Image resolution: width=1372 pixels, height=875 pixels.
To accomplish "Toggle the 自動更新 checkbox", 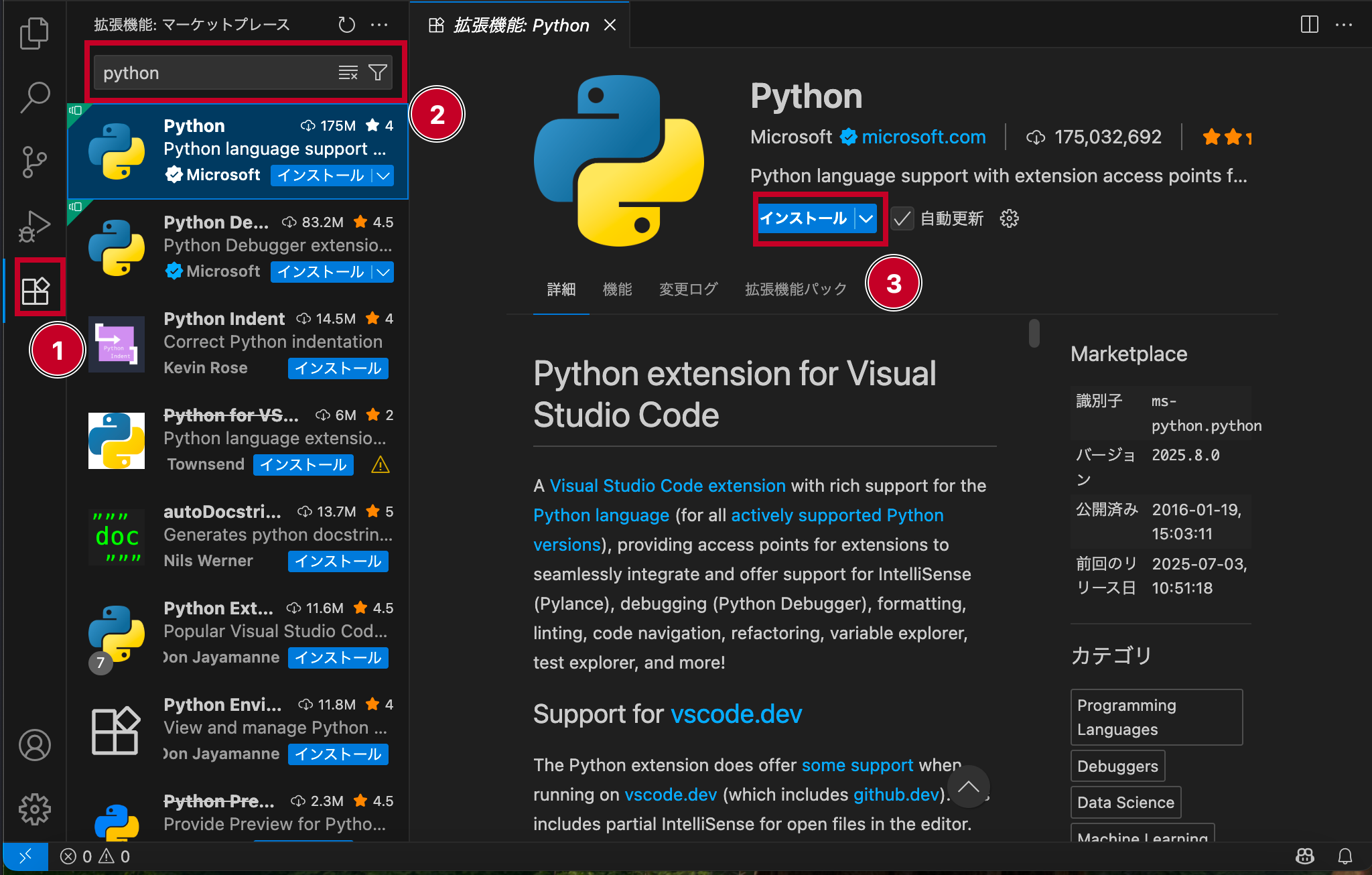I will tap(902, 218).
